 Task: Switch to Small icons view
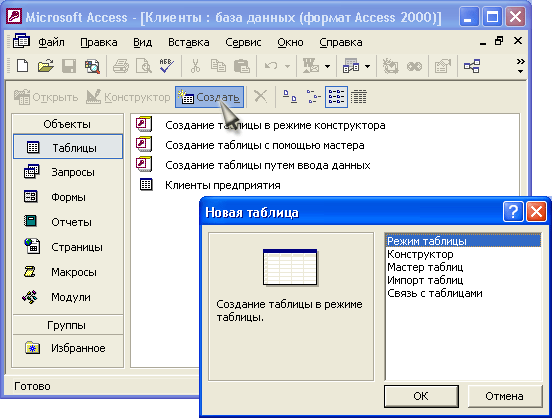[313, 96]
